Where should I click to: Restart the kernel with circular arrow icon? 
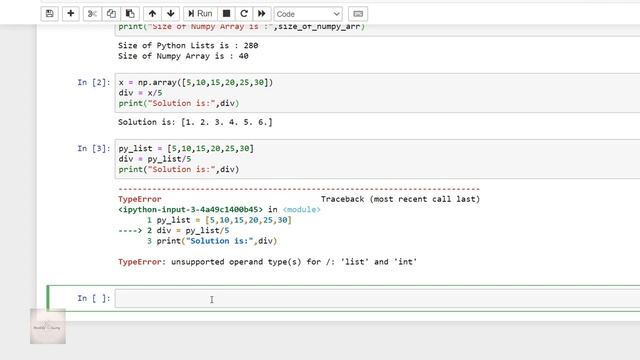(244, 14)
